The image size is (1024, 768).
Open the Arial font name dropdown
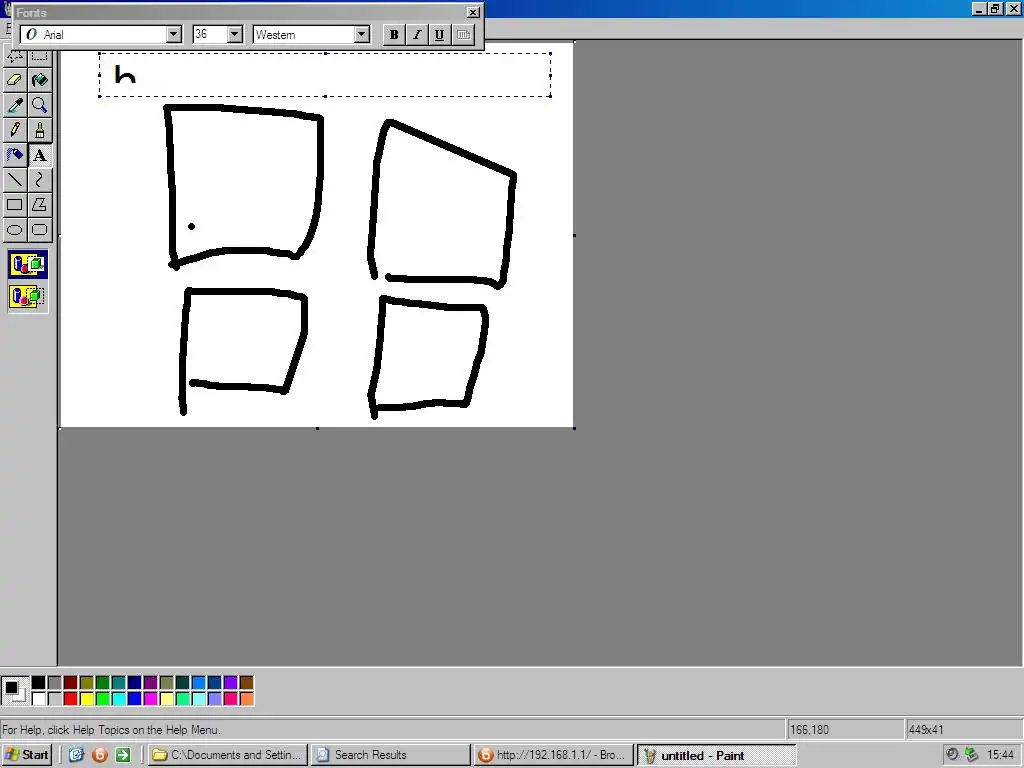tap(174, 35)
